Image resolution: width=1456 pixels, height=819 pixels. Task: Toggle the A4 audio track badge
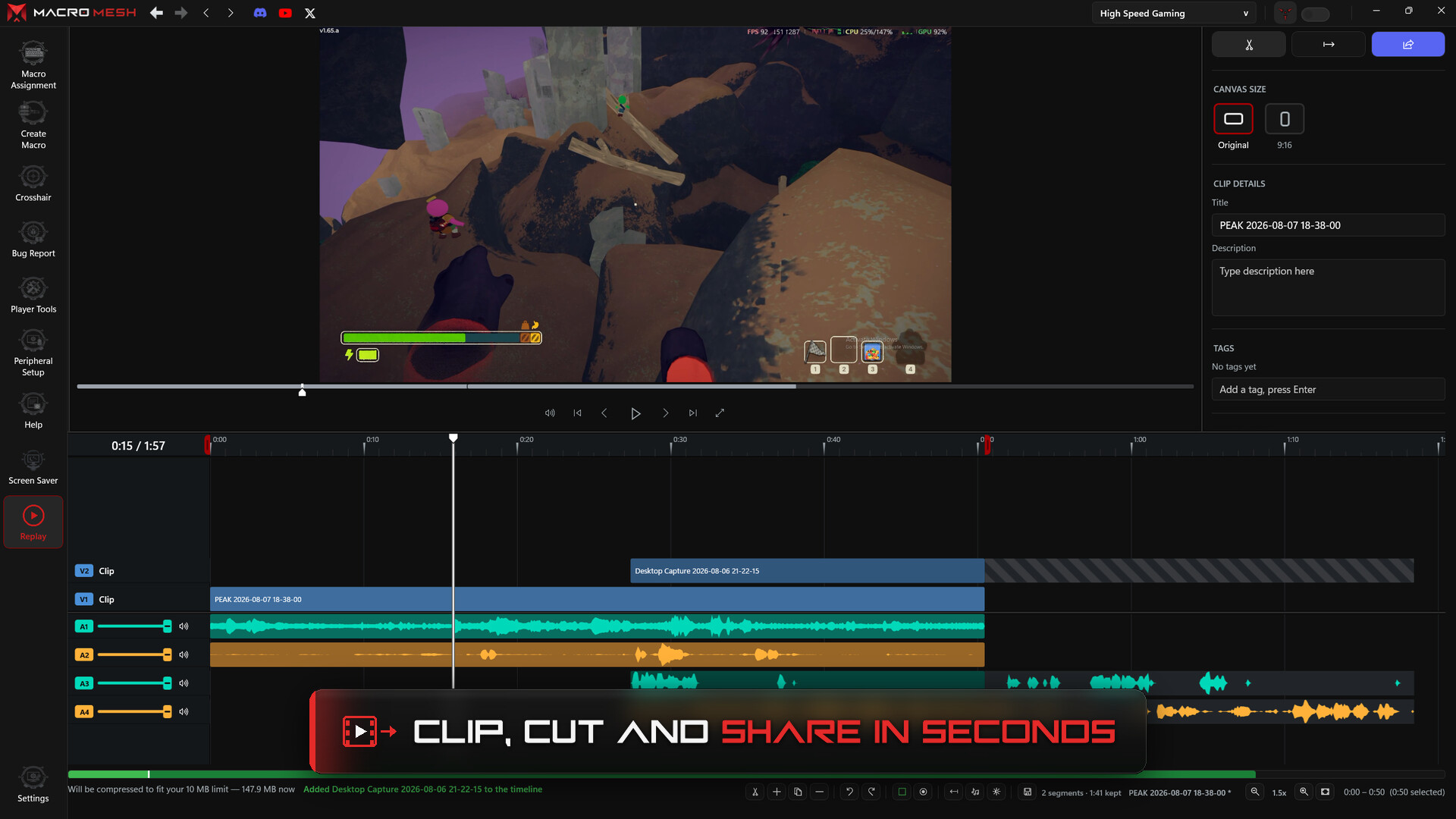point(84,711)
